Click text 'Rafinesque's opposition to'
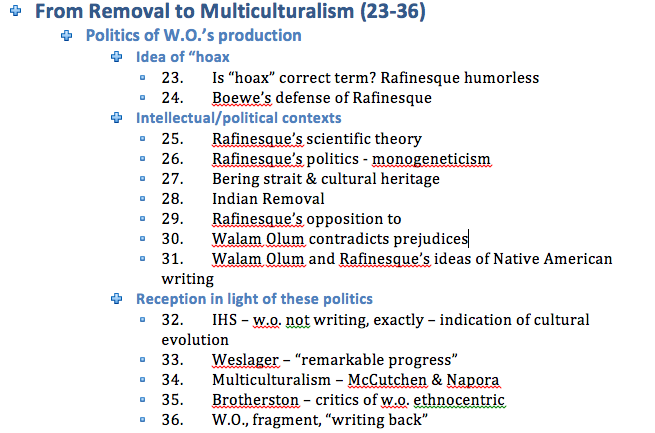655x433 pixels. tap(307, 219)
